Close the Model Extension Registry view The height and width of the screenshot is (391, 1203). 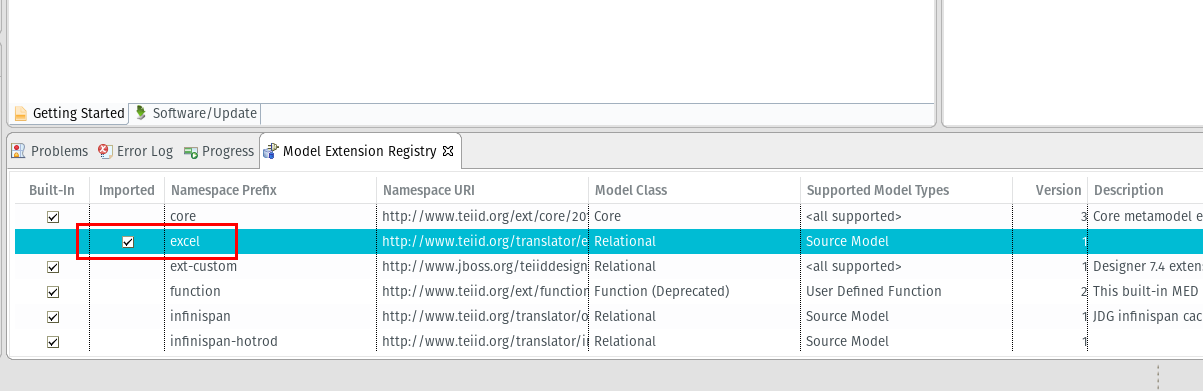tap(448, 151)
